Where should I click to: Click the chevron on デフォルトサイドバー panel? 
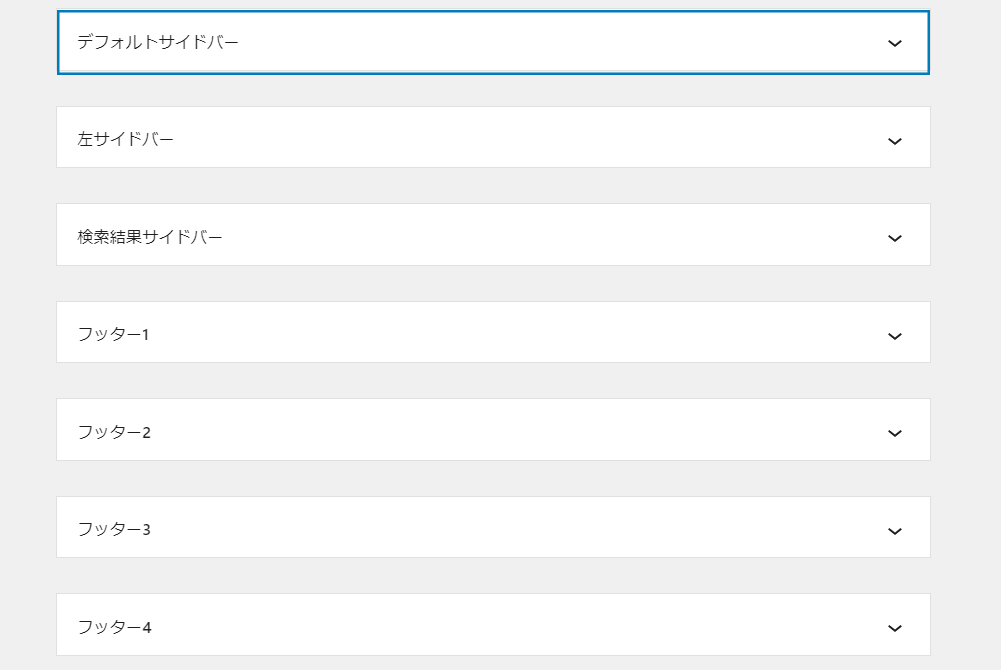(895, 43)
